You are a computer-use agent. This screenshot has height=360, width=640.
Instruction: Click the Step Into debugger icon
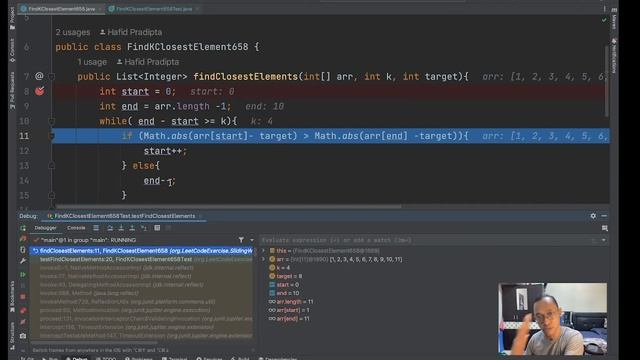pos(121,228)
